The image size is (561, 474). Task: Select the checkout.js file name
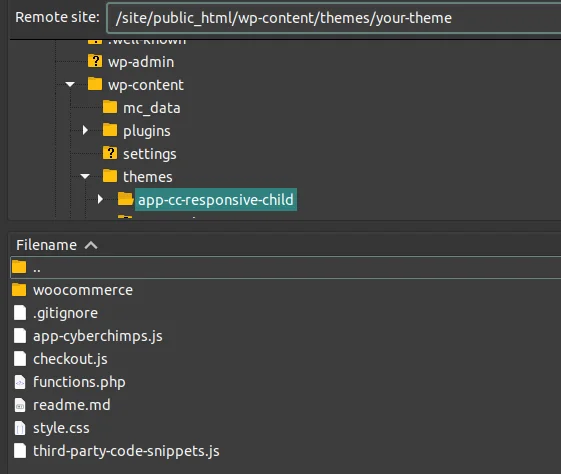coord(70,359)
